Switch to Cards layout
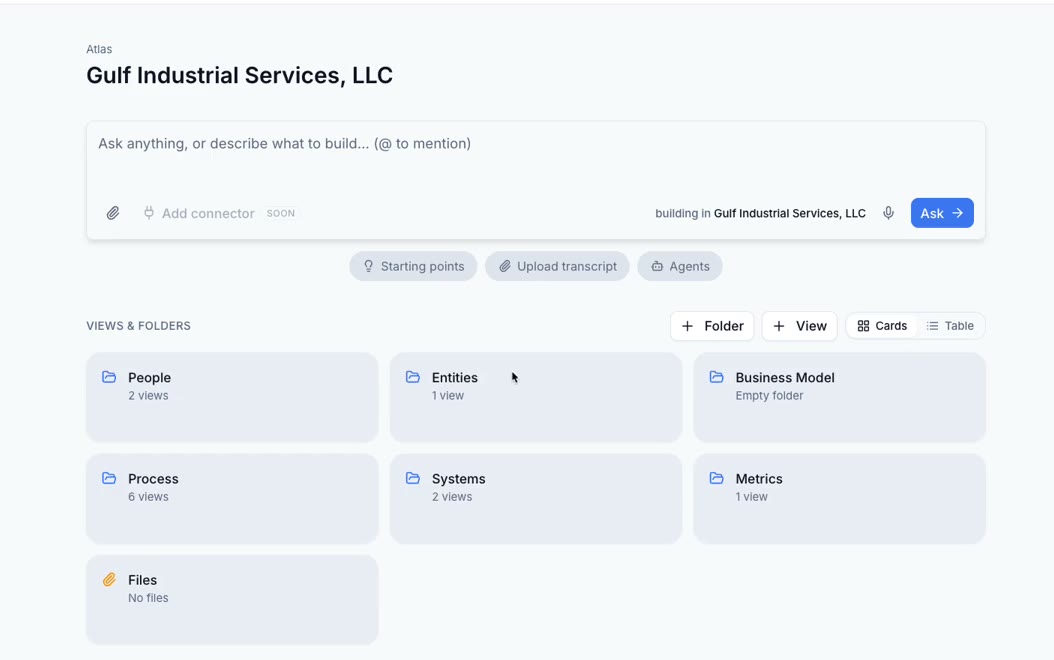 click(882, 326)
